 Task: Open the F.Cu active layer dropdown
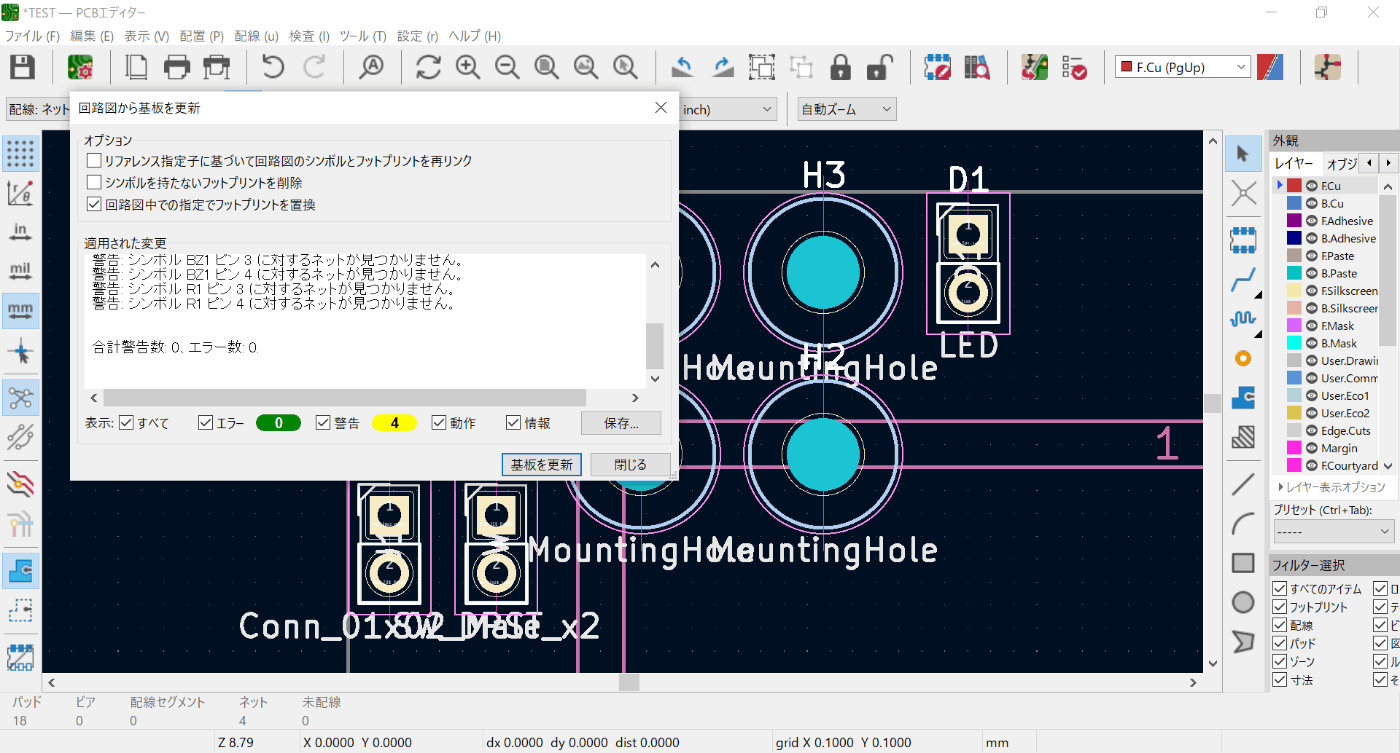[1183, 67]
